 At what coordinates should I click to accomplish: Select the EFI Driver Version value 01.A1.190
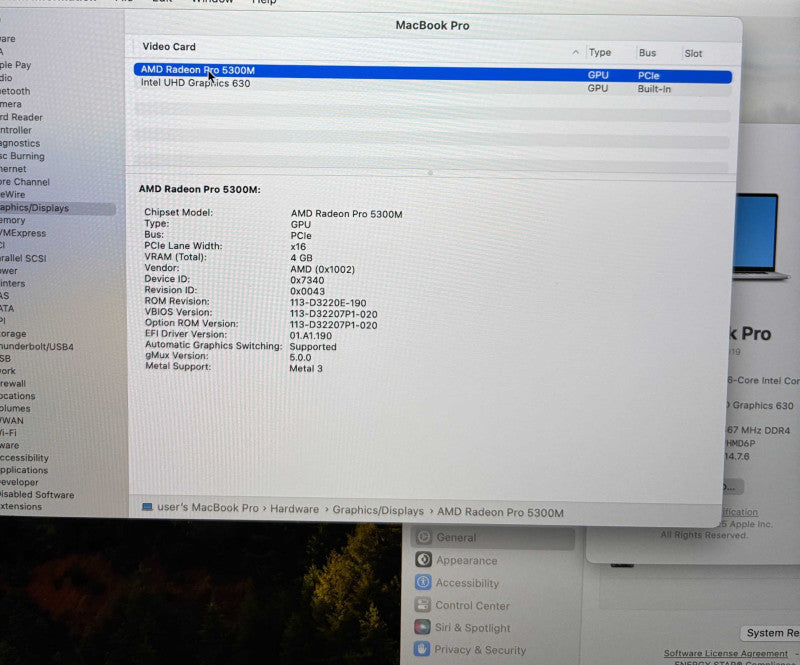(311, 336)
